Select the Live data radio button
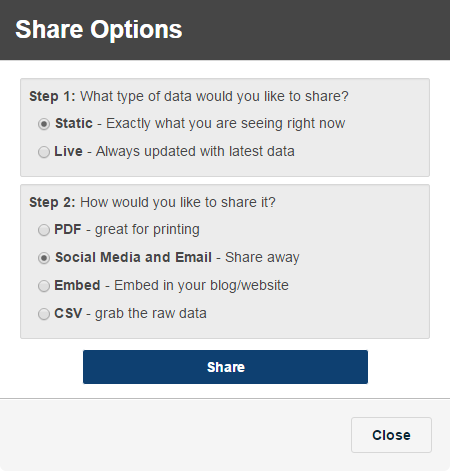The width and height of the screenshot is (450, 471). 44,152
